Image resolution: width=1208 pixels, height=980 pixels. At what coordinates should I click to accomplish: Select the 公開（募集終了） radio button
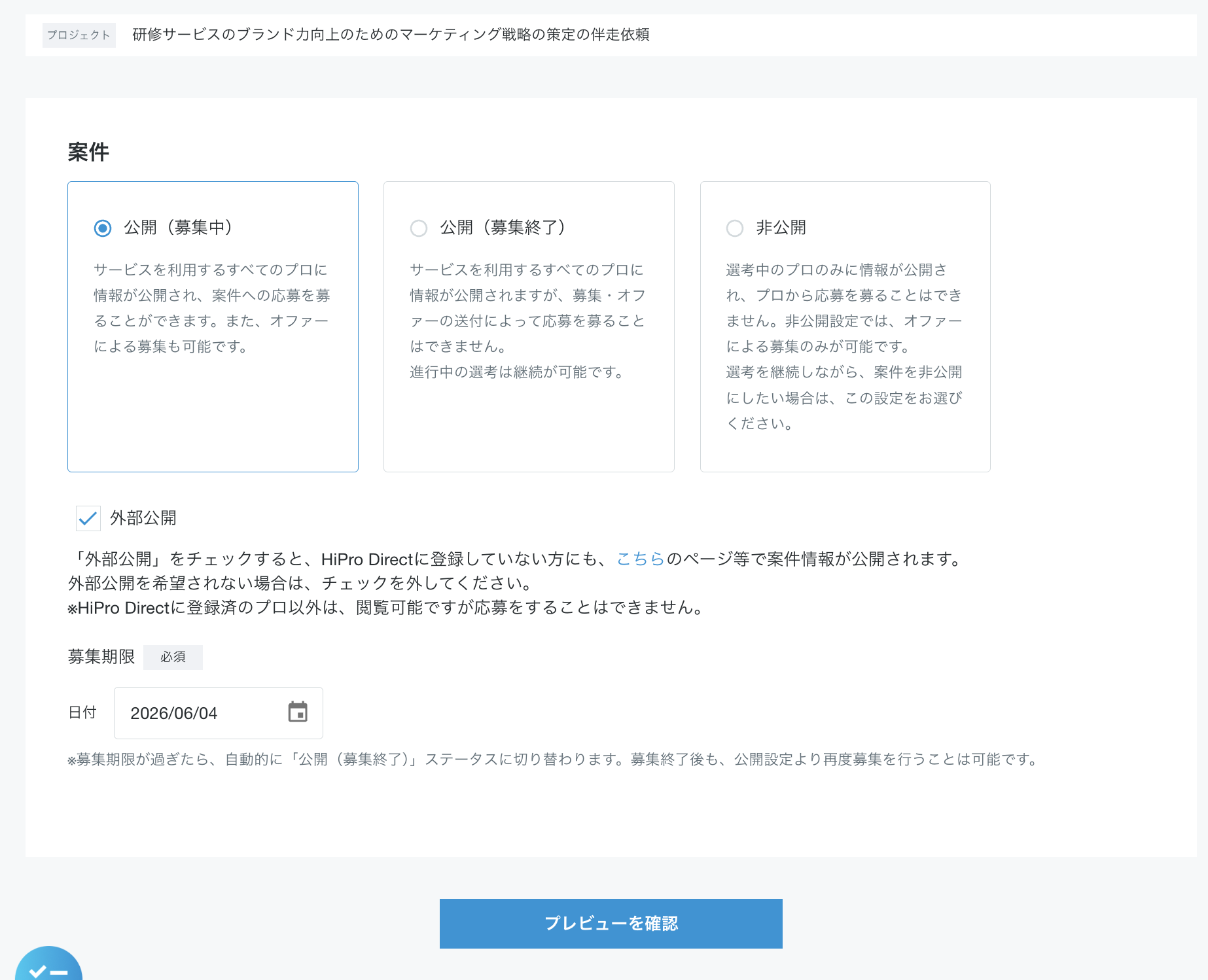click(x=419, y=228)
